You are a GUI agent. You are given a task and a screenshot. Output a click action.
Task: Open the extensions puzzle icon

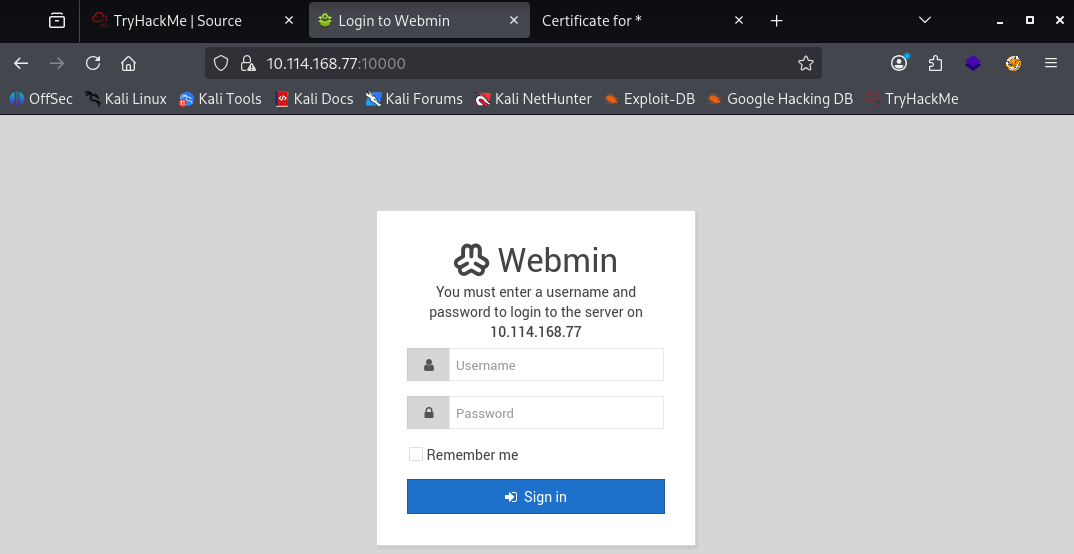point(935,63)
